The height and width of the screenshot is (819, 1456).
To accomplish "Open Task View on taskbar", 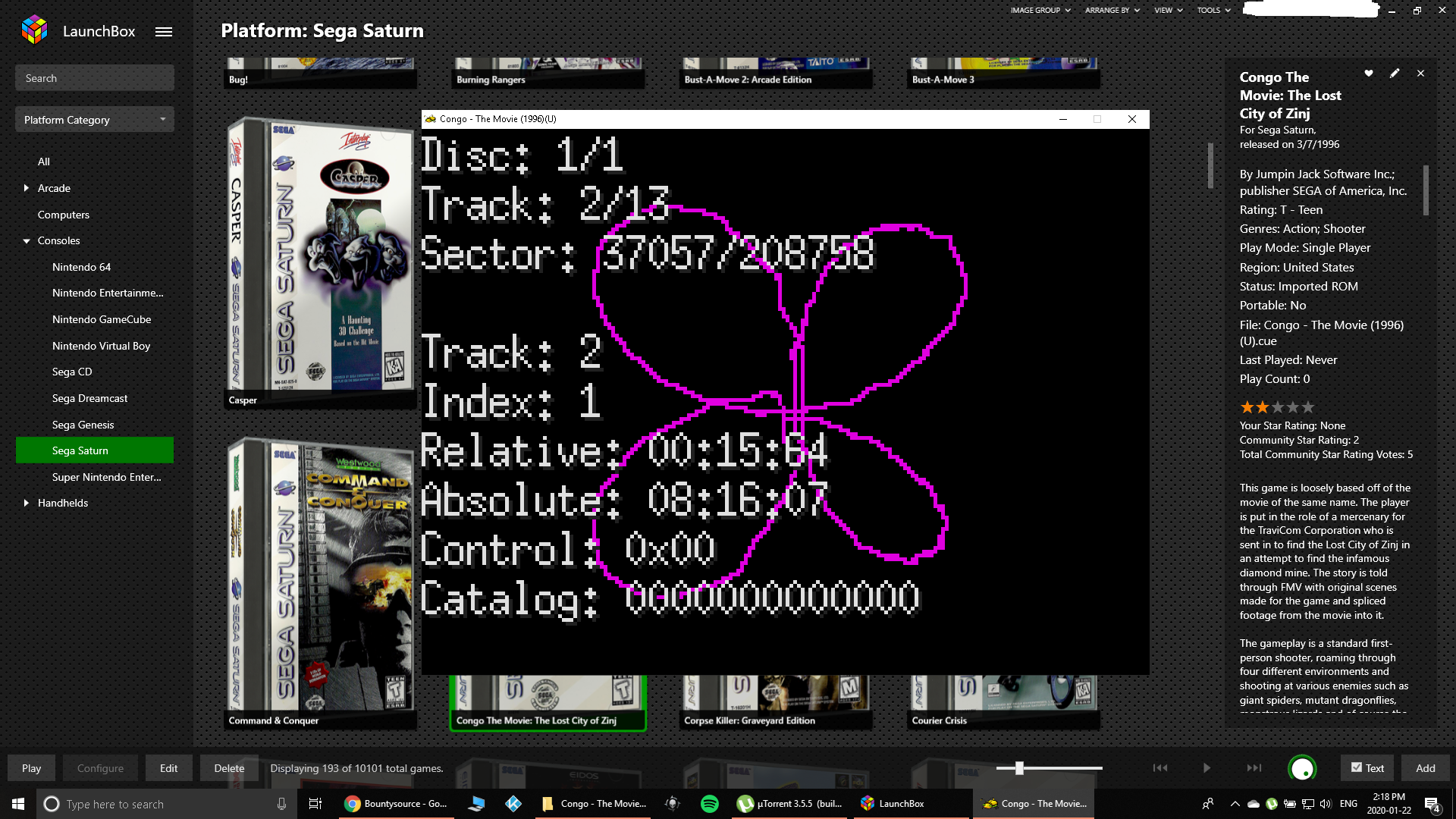I will click(315, 804).
